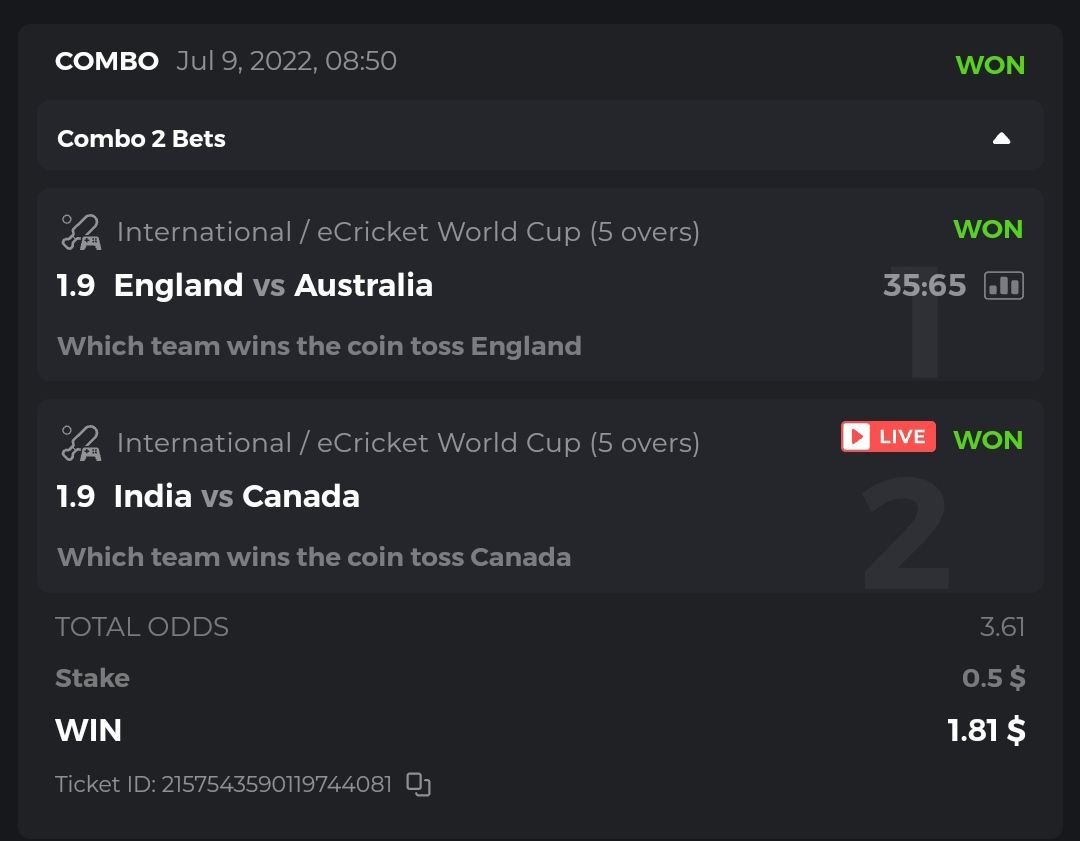The height and width of the screenshot is (841, 1080).
Task: Click the second bet's eCricket World Cup league
Action: pos(408,443)
